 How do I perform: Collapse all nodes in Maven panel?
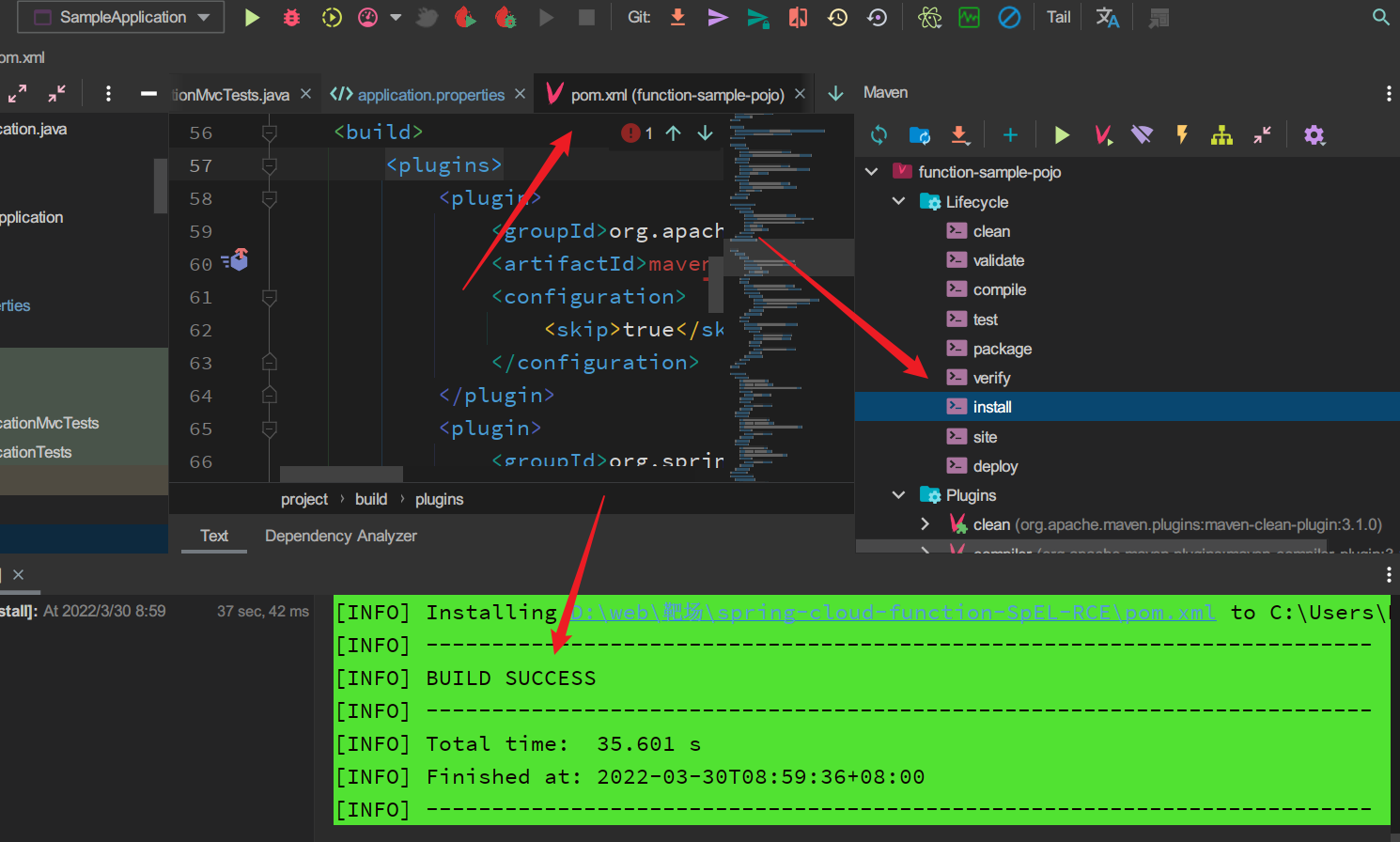[1262, 135]
